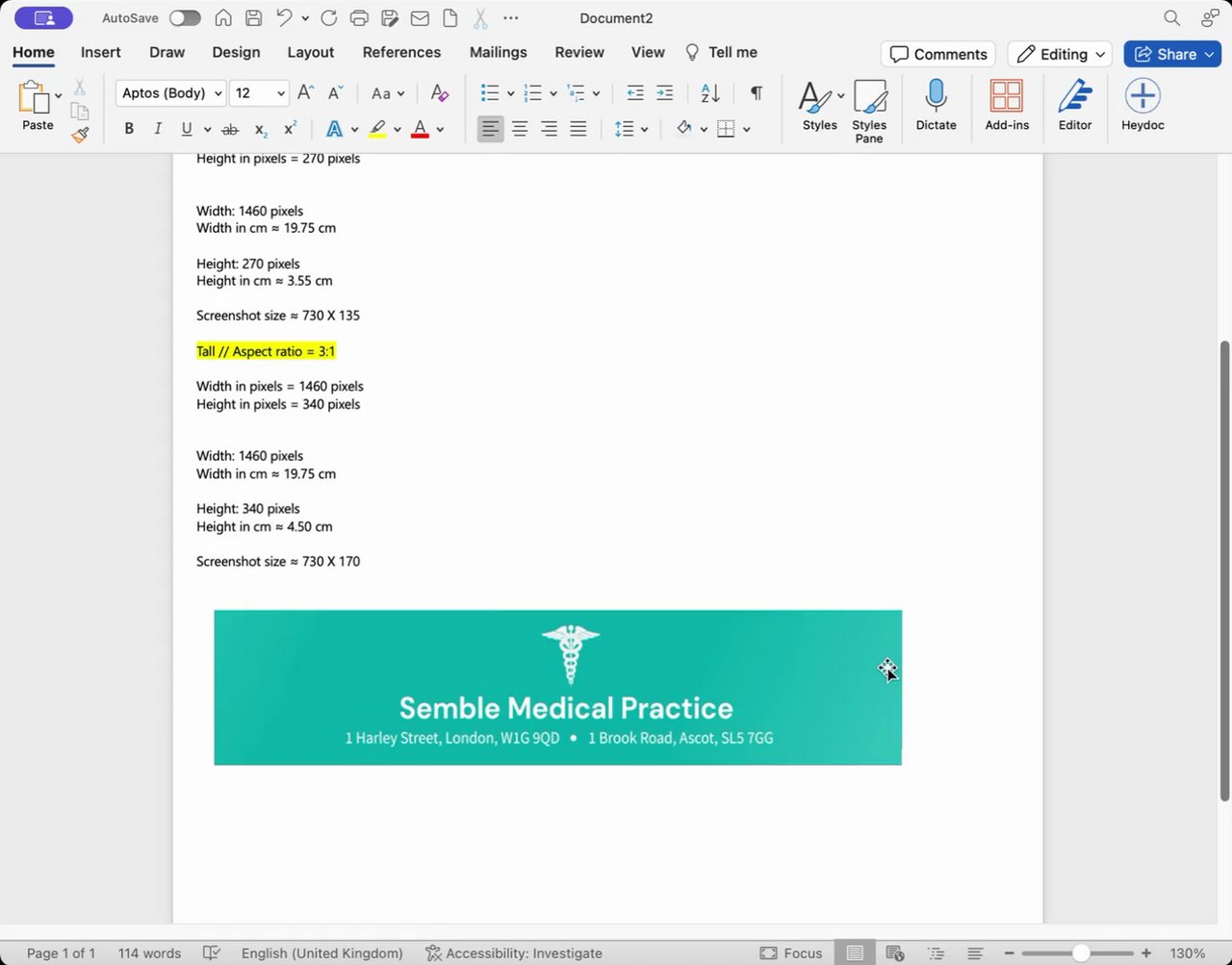Click the Undo arrow icon
The width and height of the screenshot is (1232, 965).
(284, 18)
